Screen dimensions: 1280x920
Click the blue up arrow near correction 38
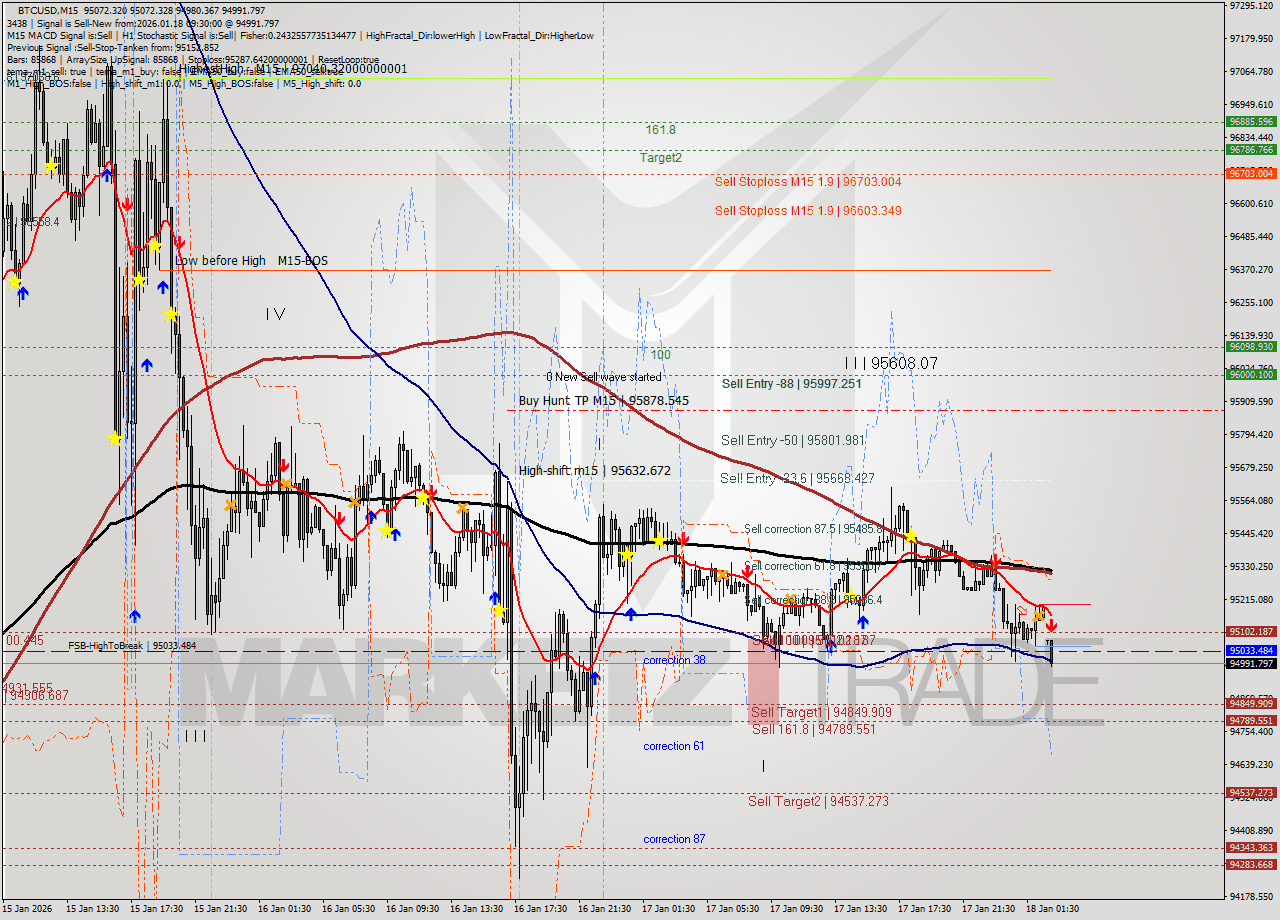631,614
